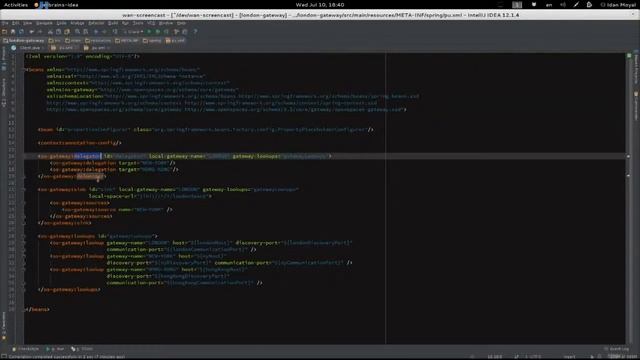Image resolution: width=640 pixels, height=360 pixels.
Task: Open the Code menu
Action: pyautogui.click(x=61, y=23)
